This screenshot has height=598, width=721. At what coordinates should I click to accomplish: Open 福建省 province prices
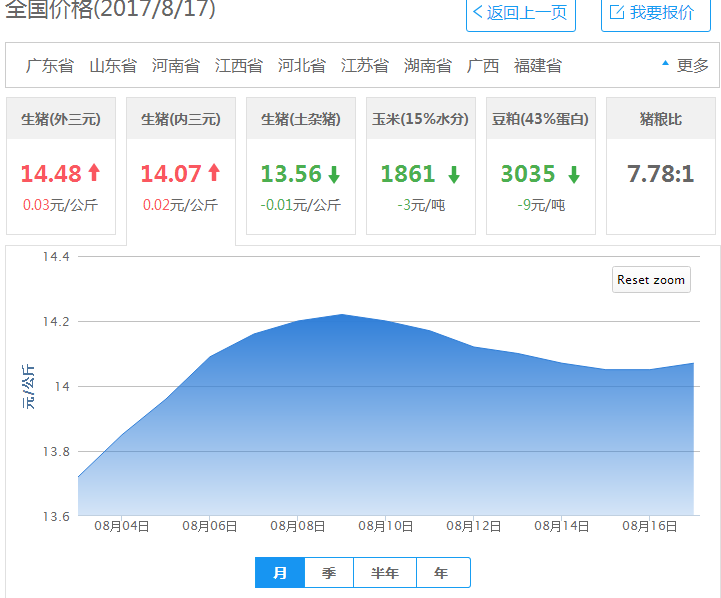tap(538, 66)
